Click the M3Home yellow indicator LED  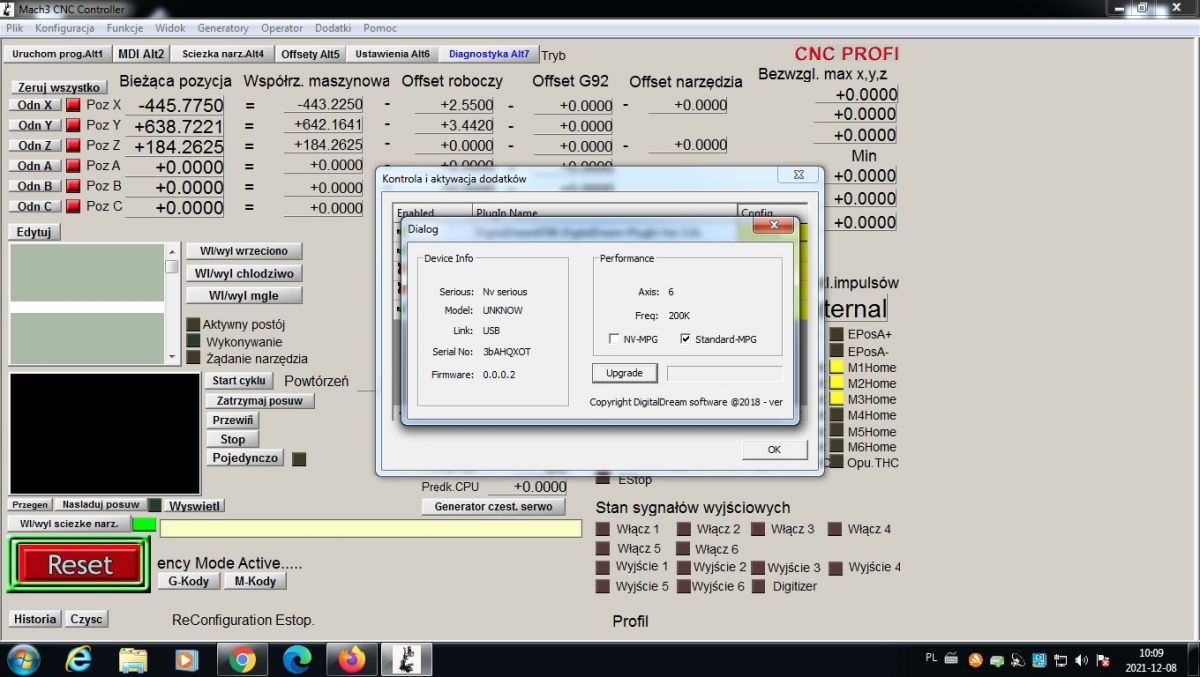pyautogui.click(x=837, y=399)
